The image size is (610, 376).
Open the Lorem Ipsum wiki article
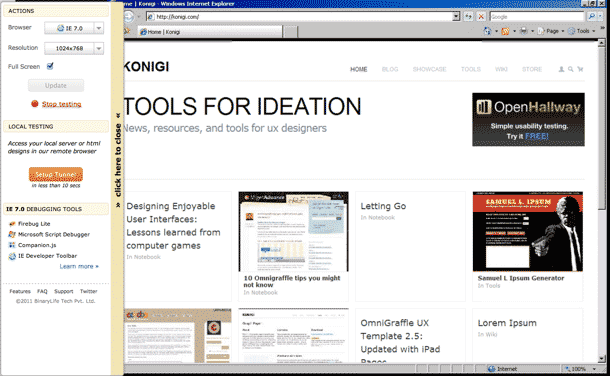(507, 323)
